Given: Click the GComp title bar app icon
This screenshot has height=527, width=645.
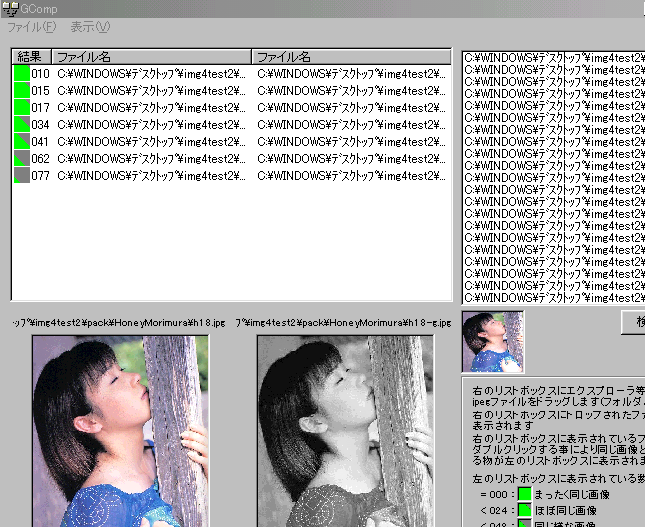Looking at the screenshot, I should (9, 8).
